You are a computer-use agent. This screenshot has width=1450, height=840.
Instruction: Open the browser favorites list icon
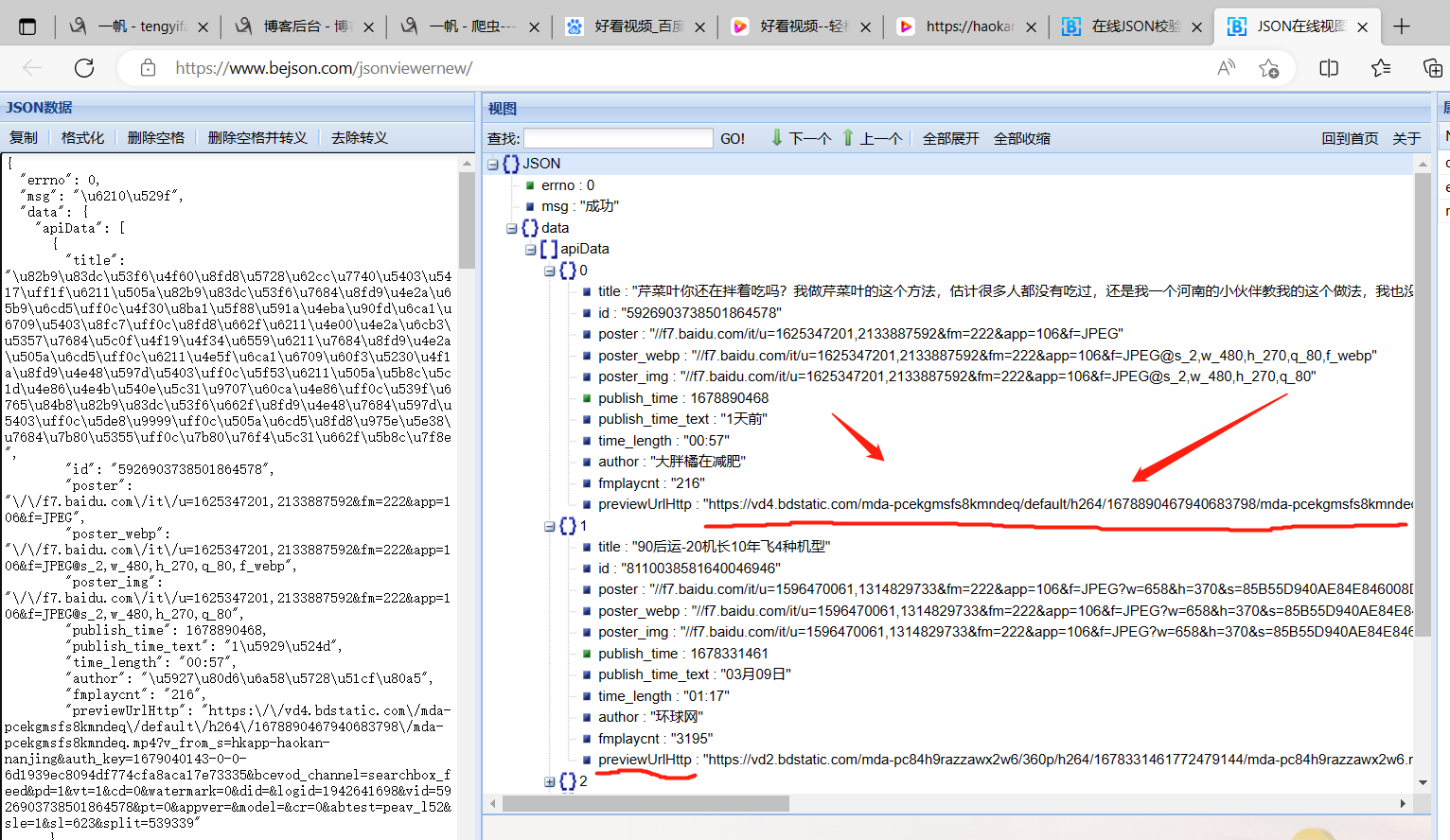coord(1381,67)
